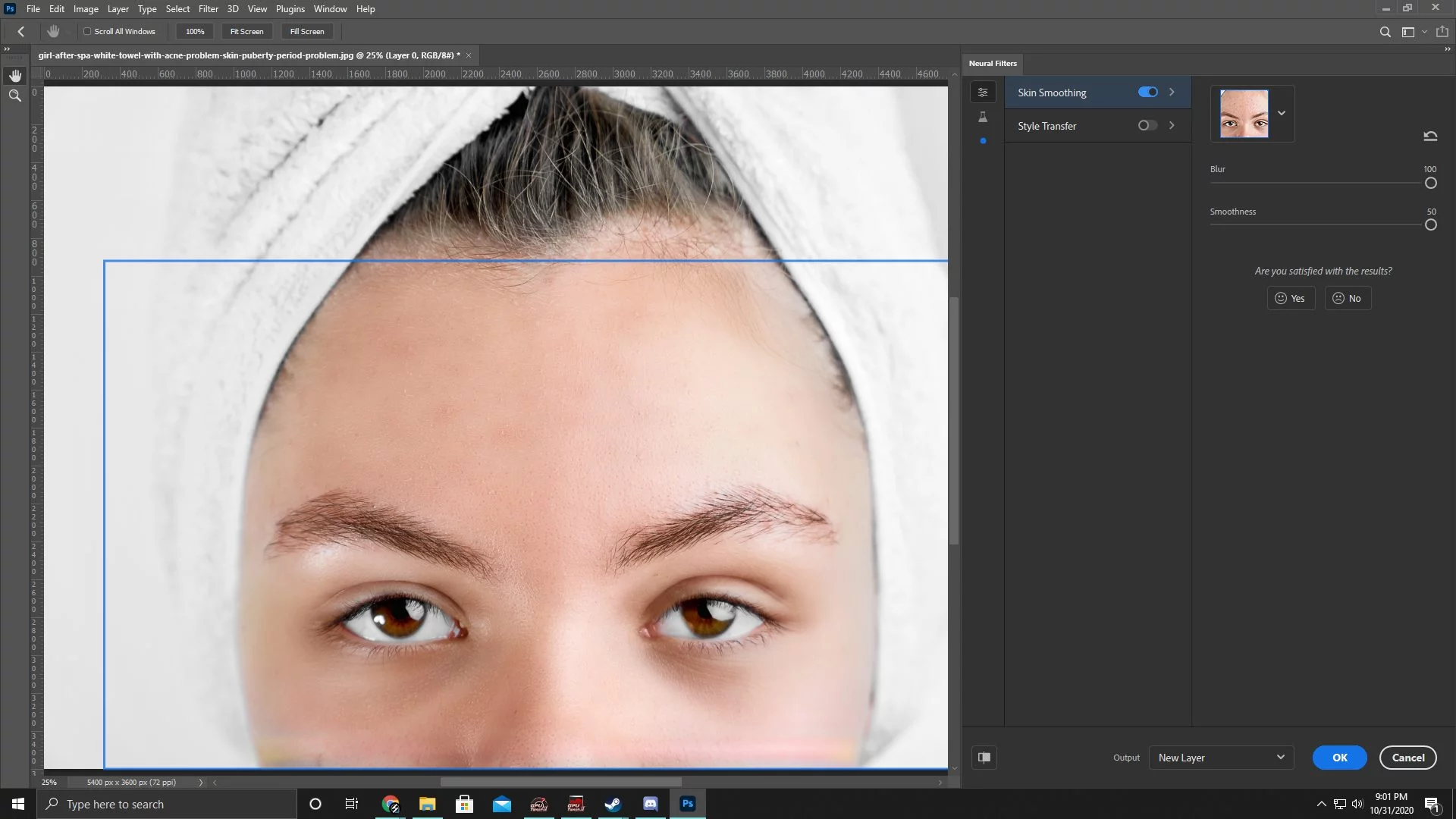Toggle the preview changes icon

(984, 758)
